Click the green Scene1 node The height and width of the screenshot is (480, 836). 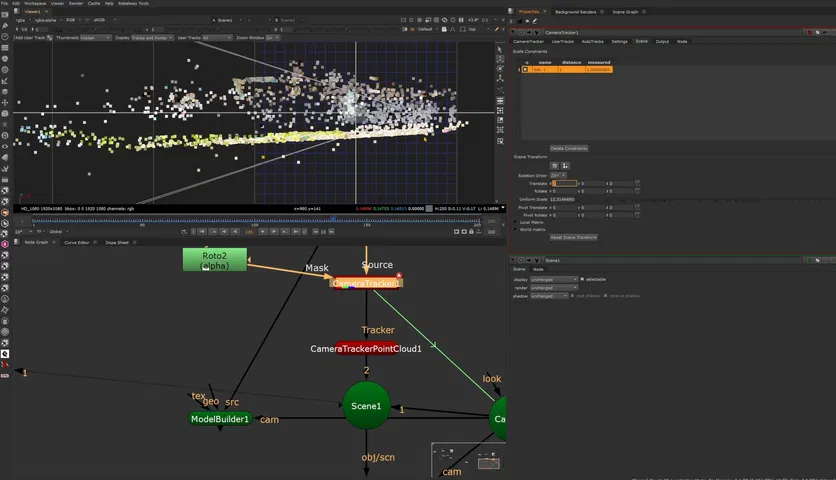pos(366,406)
